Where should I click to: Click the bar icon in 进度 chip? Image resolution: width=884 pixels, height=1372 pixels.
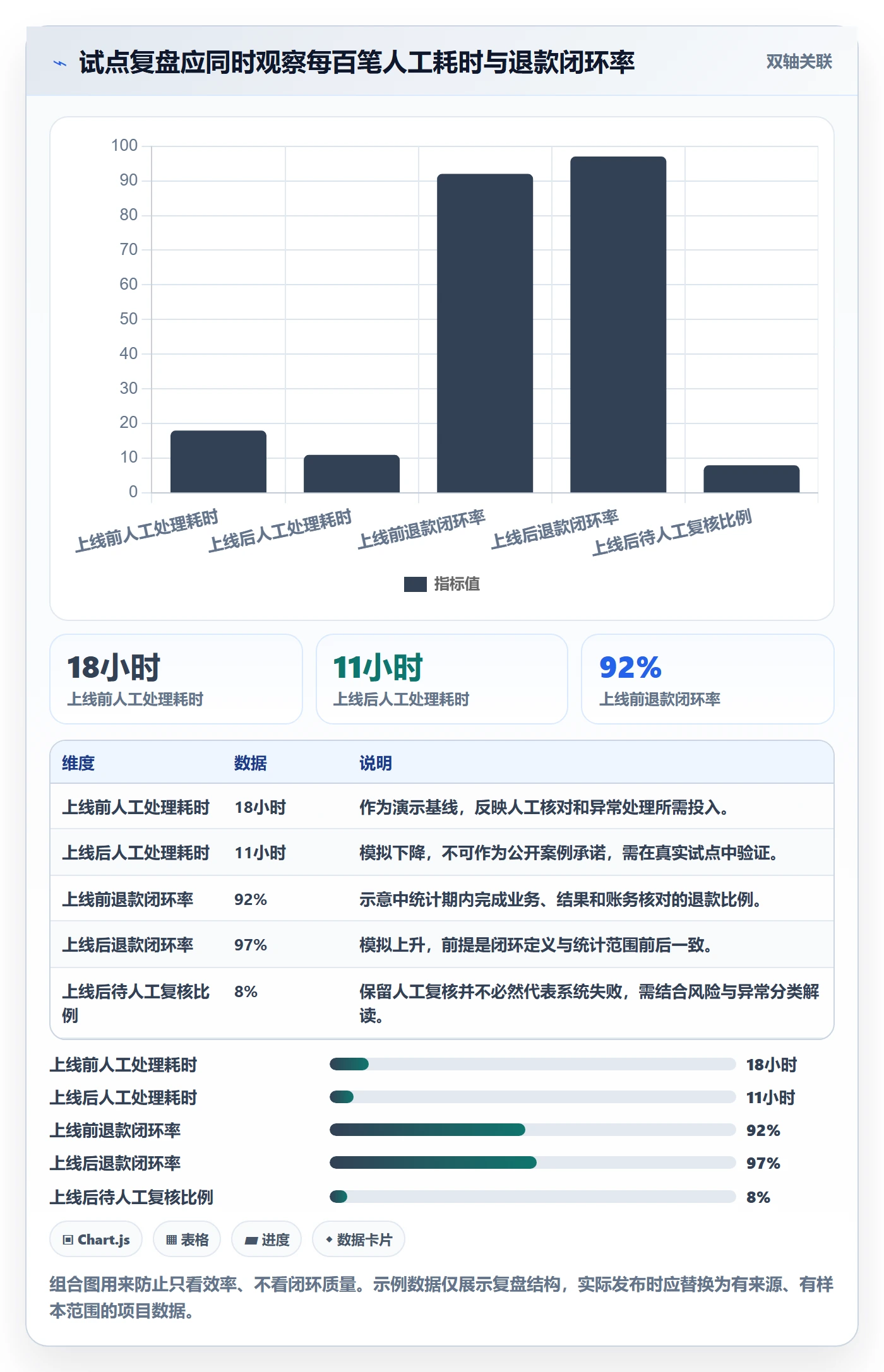pyautogui.click(x=251, y=1241)
